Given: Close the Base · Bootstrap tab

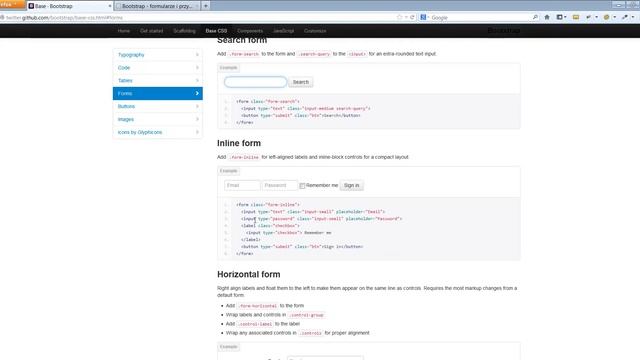Looking at the screenshot, I should click(110, 6).
